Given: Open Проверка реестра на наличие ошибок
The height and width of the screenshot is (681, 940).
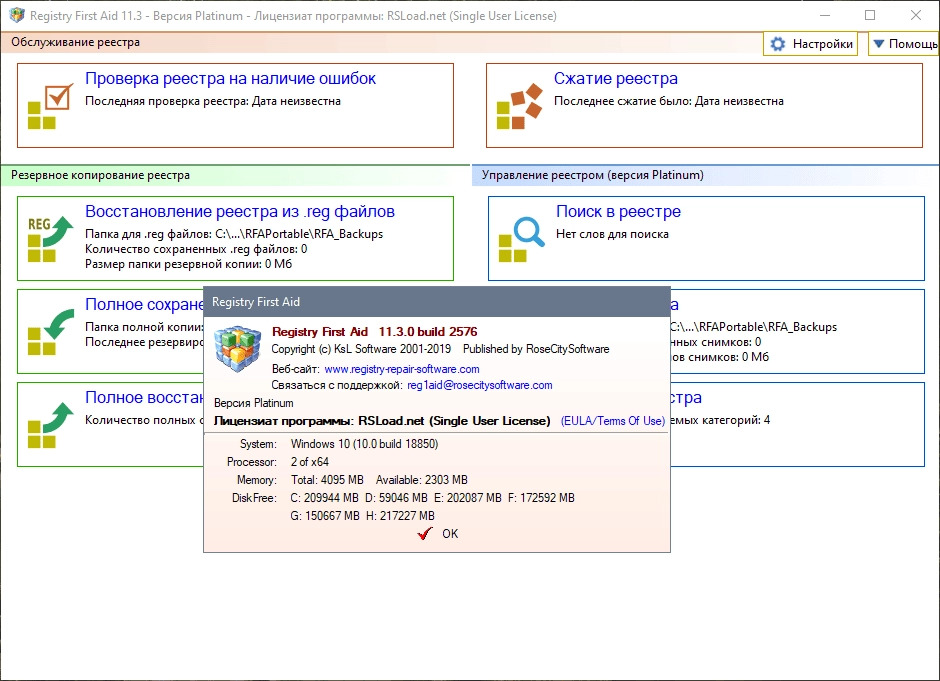Looking at the screenshot, I should 230,79.
